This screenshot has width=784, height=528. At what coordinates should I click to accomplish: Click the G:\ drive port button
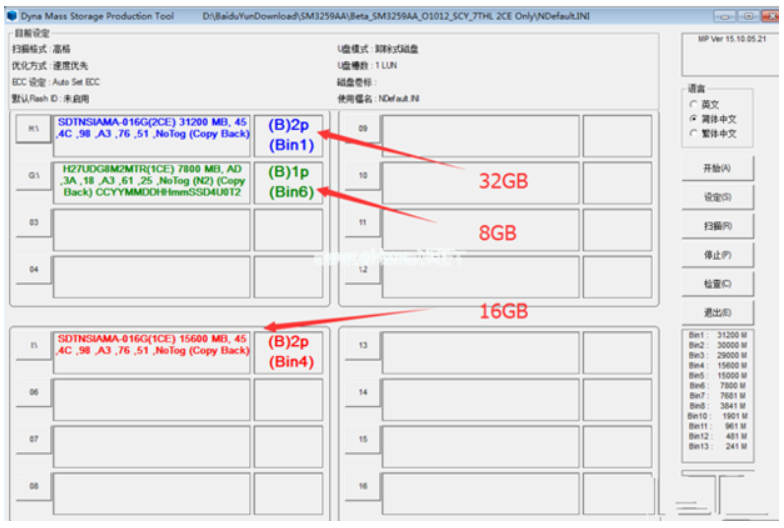tap(33, 175)
